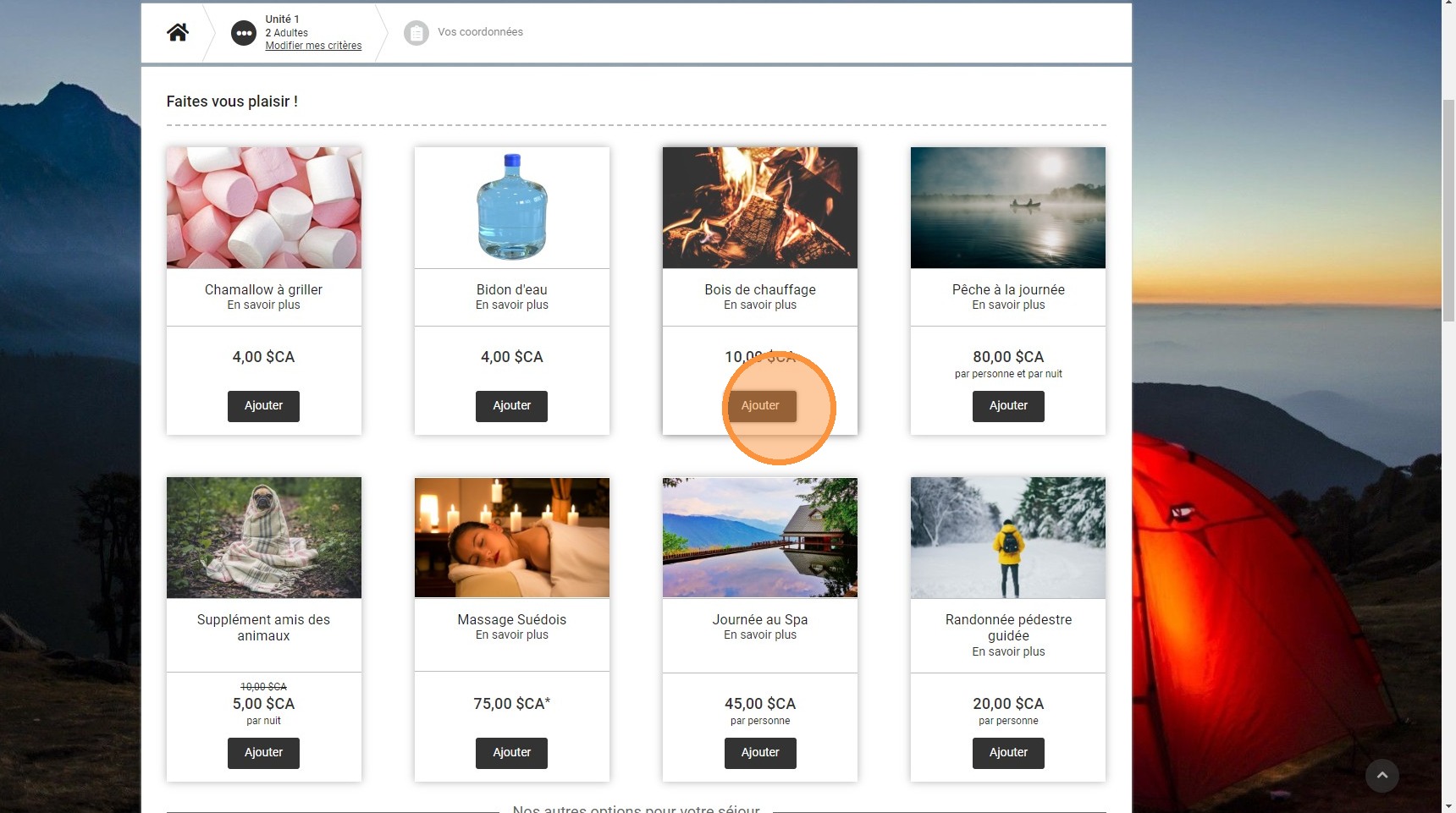Click the spa infinity pool photo

(760, 538)
